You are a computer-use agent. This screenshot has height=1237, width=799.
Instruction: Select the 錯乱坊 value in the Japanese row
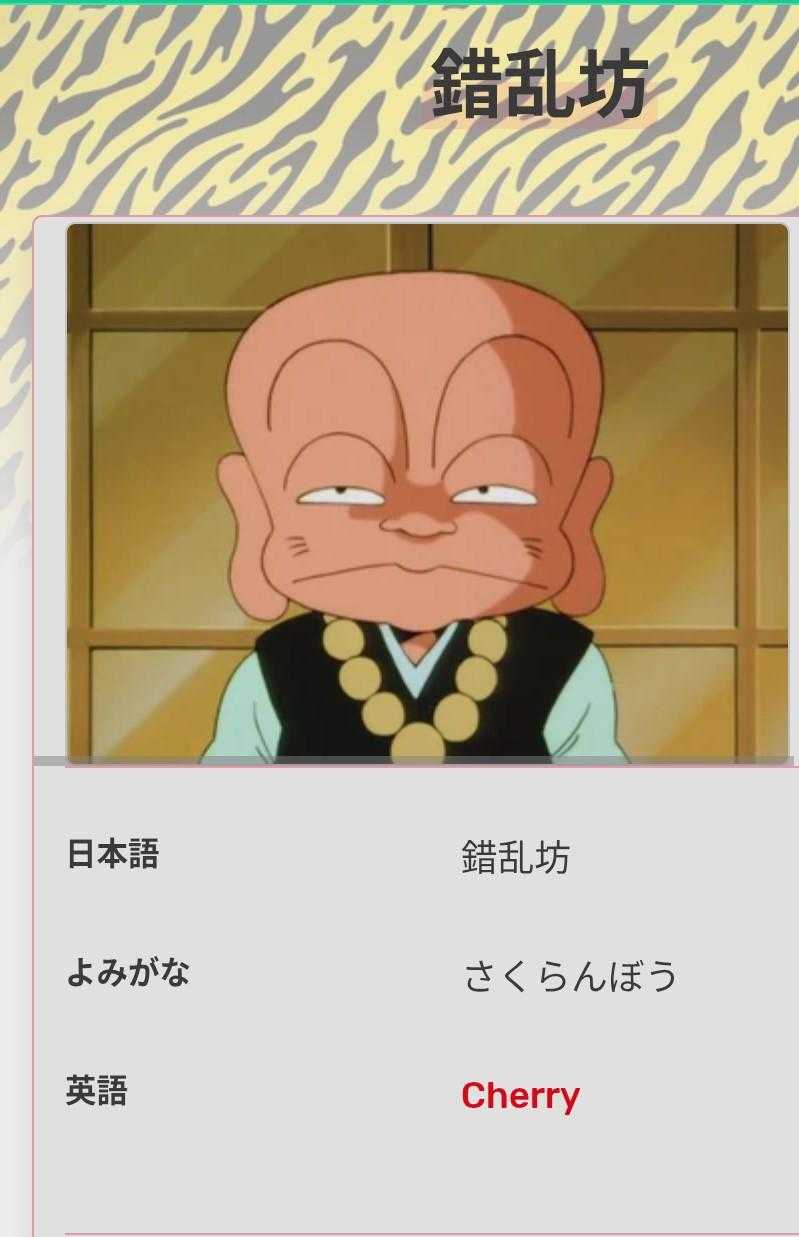[x=516, y=858]
